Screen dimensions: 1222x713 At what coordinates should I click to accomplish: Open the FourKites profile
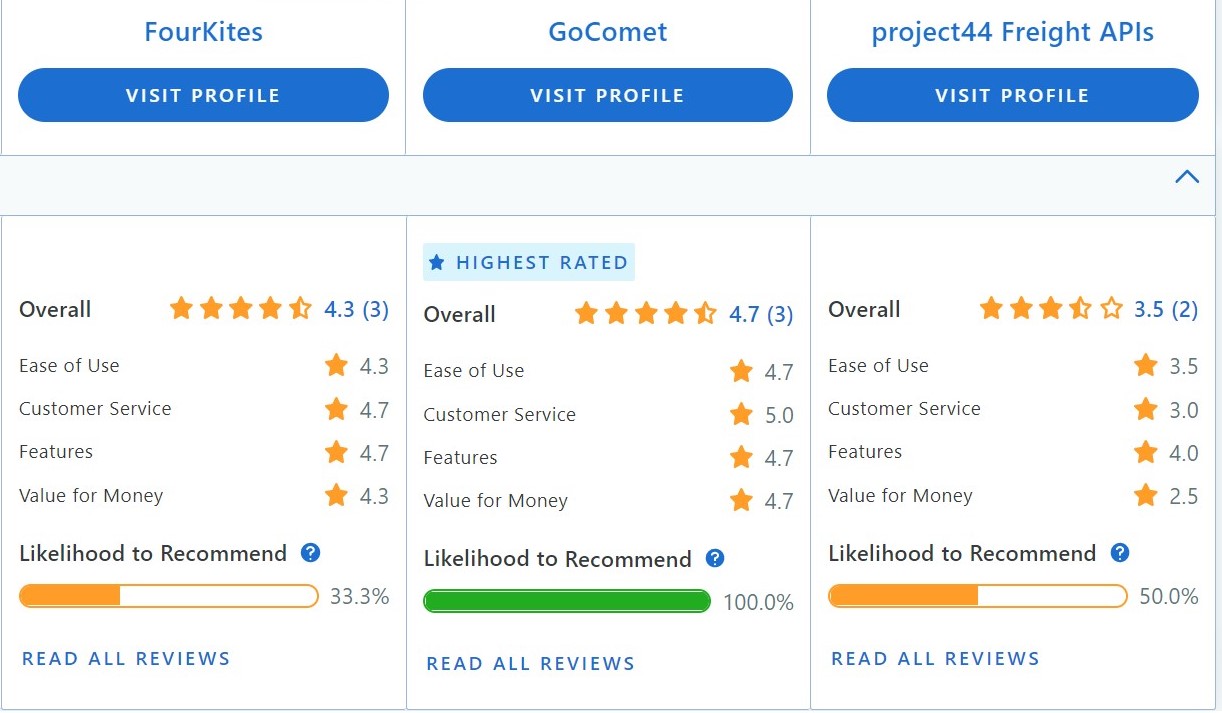click(x=203, y=95)
